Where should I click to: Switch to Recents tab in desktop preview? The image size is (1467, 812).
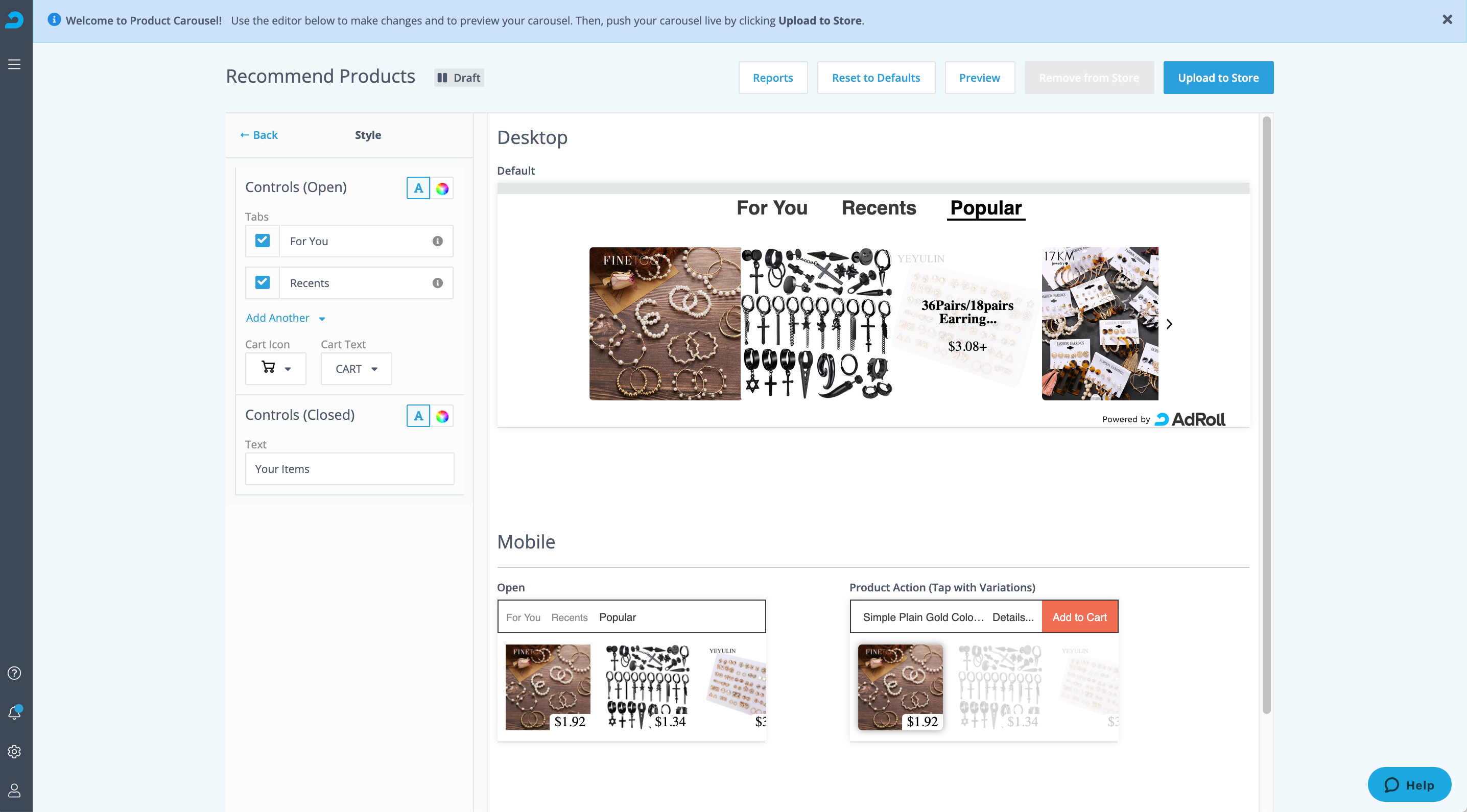coord(879,208)
